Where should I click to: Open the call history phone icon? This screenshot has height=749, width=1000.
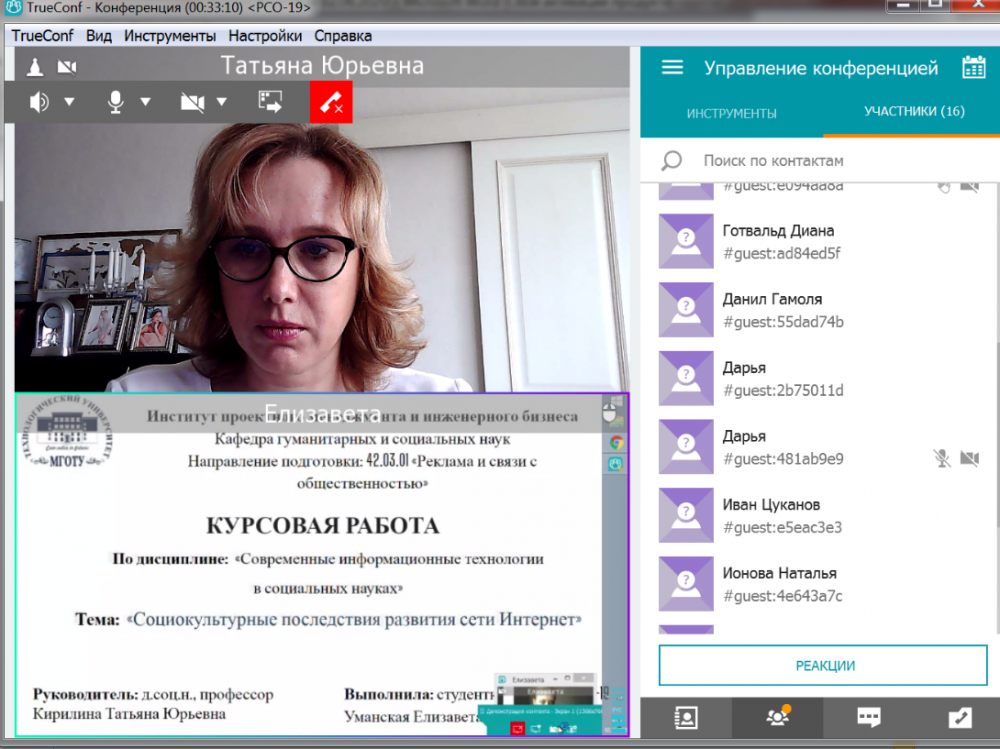tap(959, 718)
